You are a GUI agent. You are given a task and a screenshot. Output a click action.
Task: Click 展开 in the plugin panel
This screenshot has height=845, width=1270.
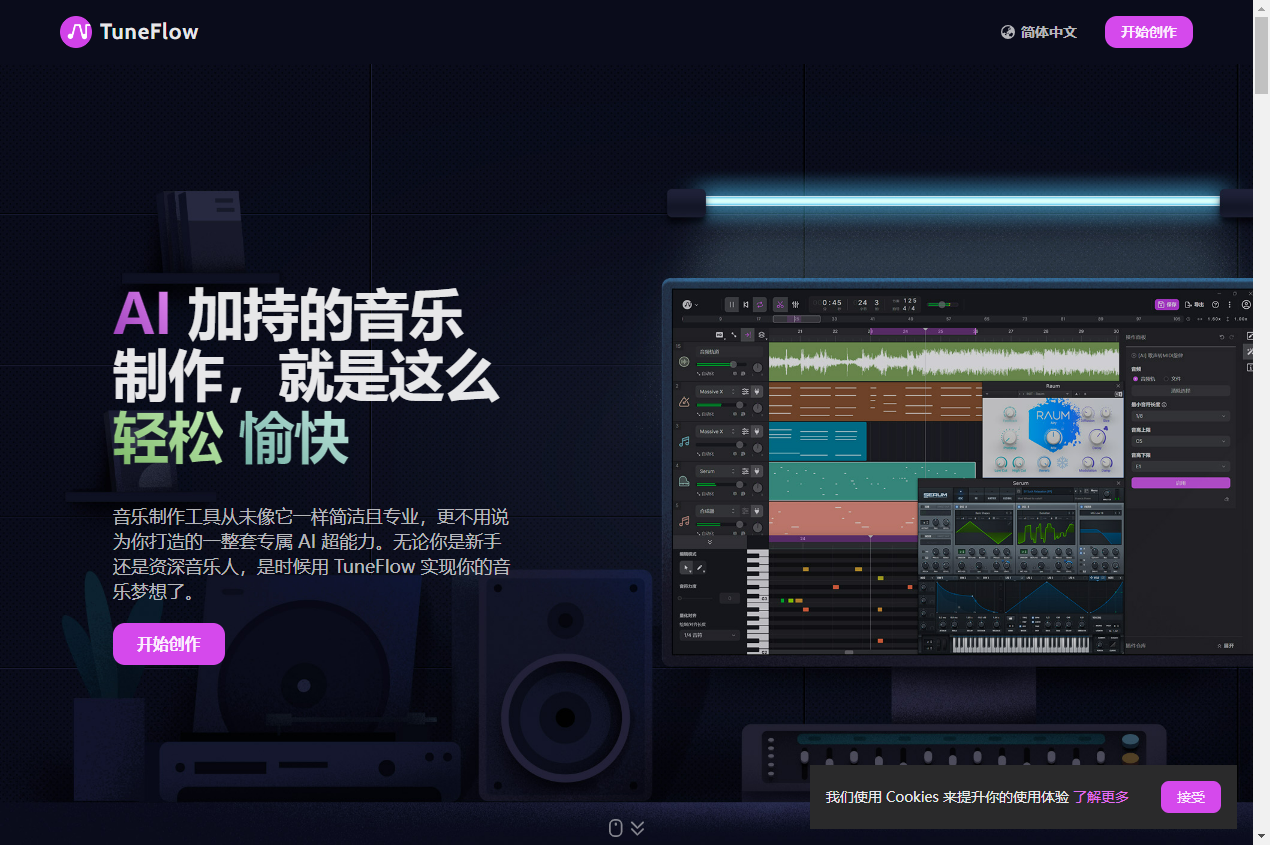point(1225,646)
